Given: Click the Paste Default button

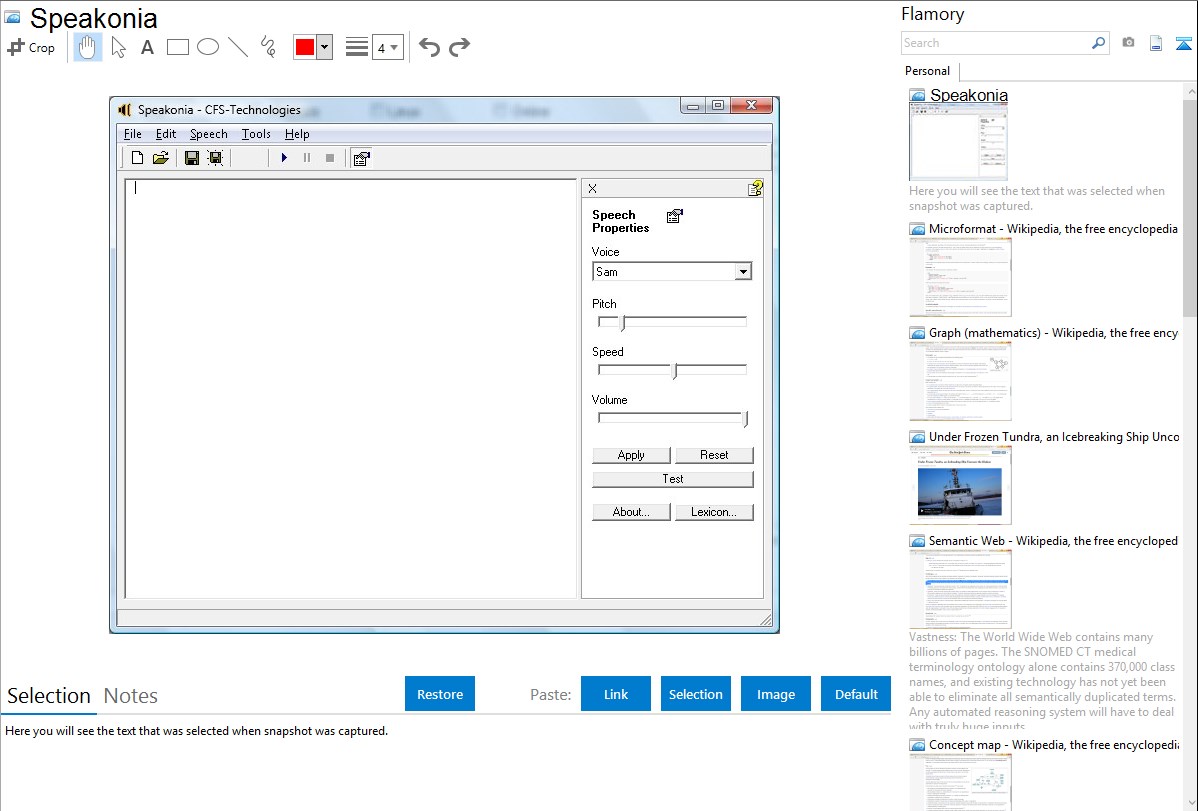Looking at the screenshot, I should 856,694.
